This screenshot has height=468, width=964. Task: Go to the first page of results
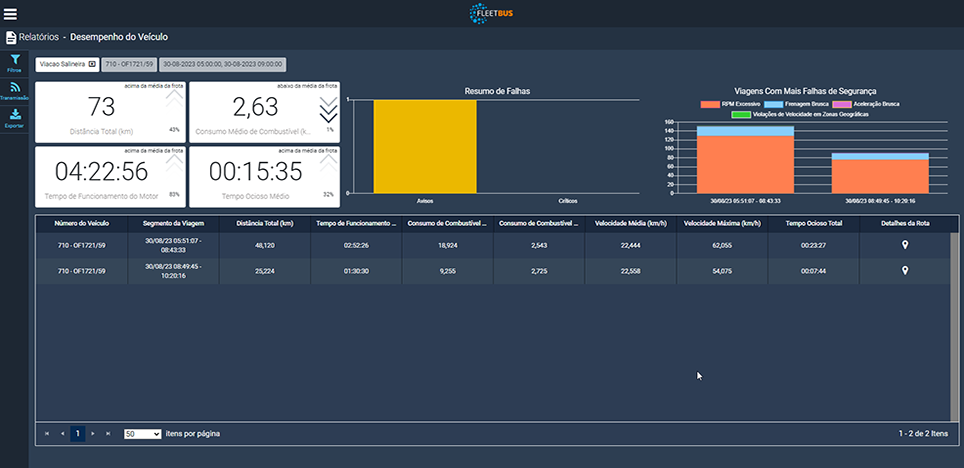coord(46,434)
